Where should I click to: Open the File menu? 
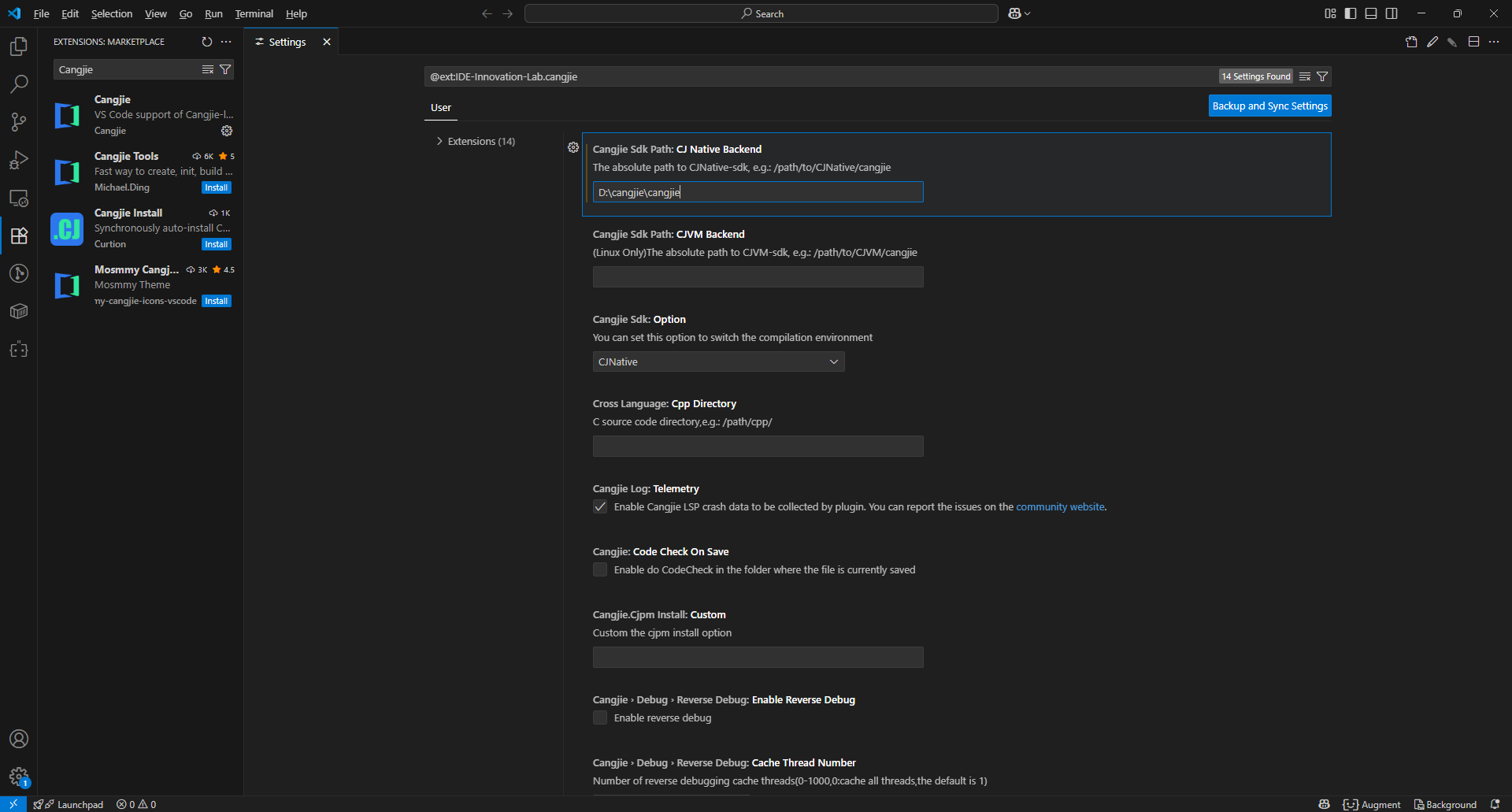(42, 13)
